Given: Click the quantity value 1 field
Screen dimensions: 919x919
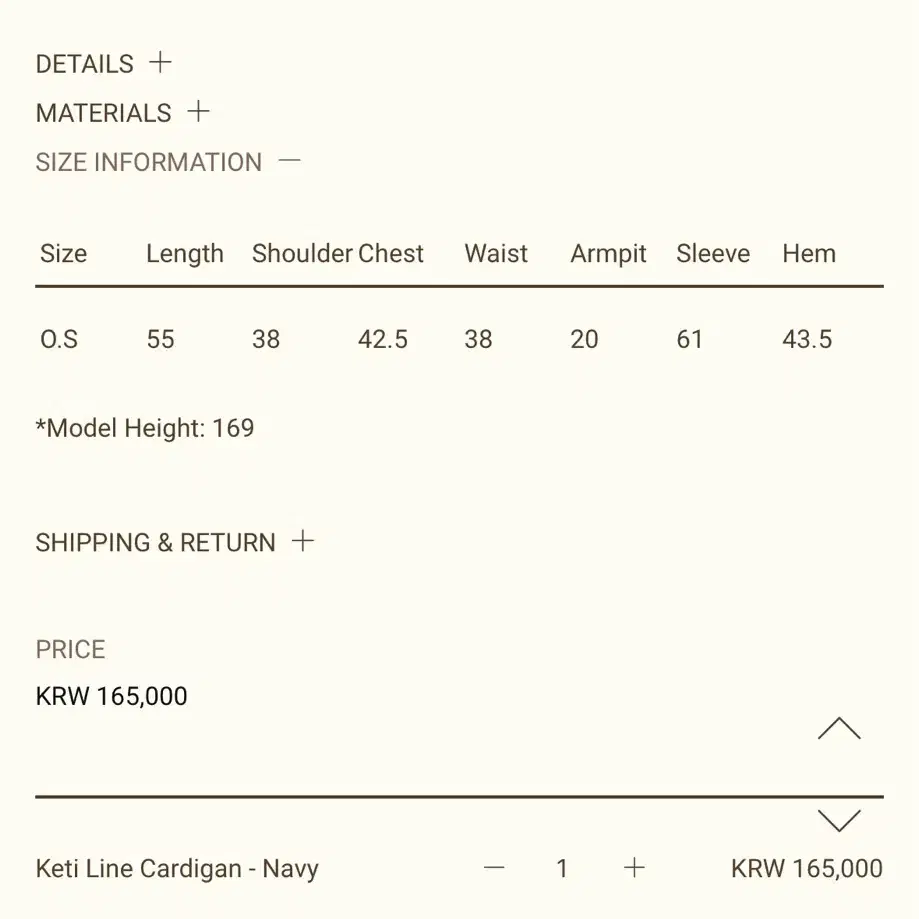Looking at the screenshot, I should coord(562,868).
